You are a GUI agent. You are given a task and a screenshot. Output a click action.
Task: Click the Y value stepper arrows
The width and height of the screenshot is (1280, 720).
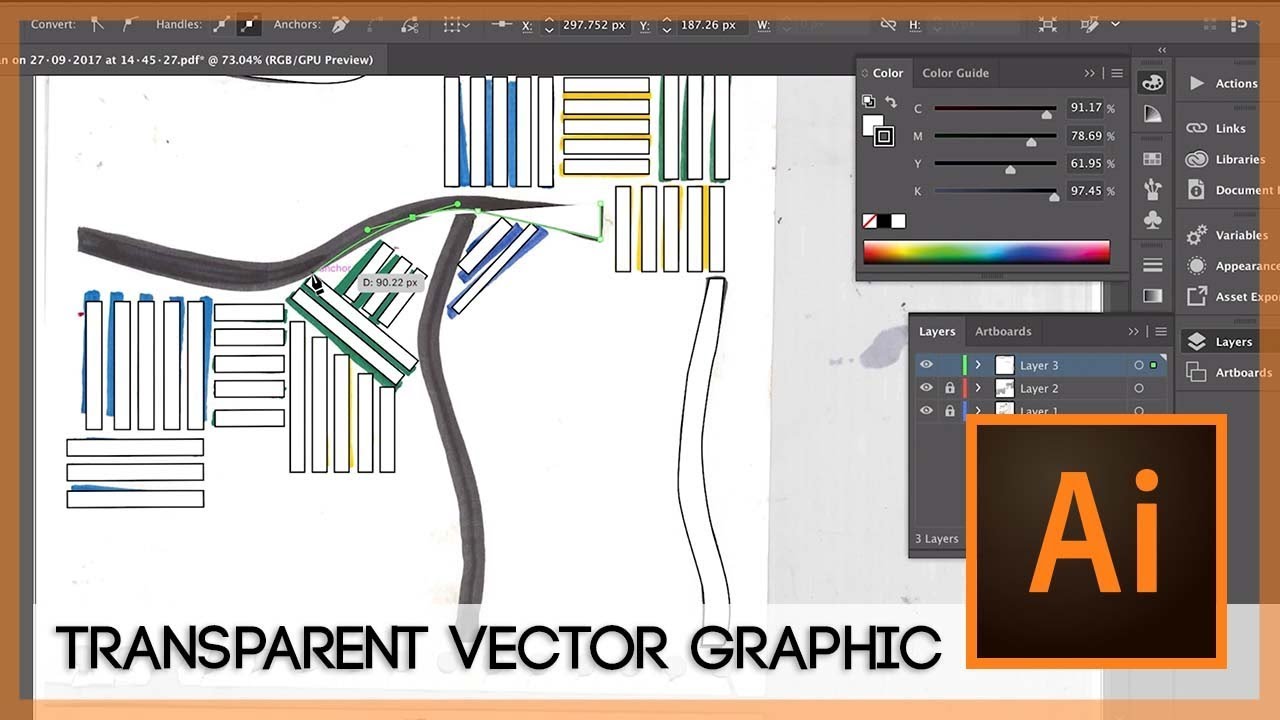tap(667, 25)
